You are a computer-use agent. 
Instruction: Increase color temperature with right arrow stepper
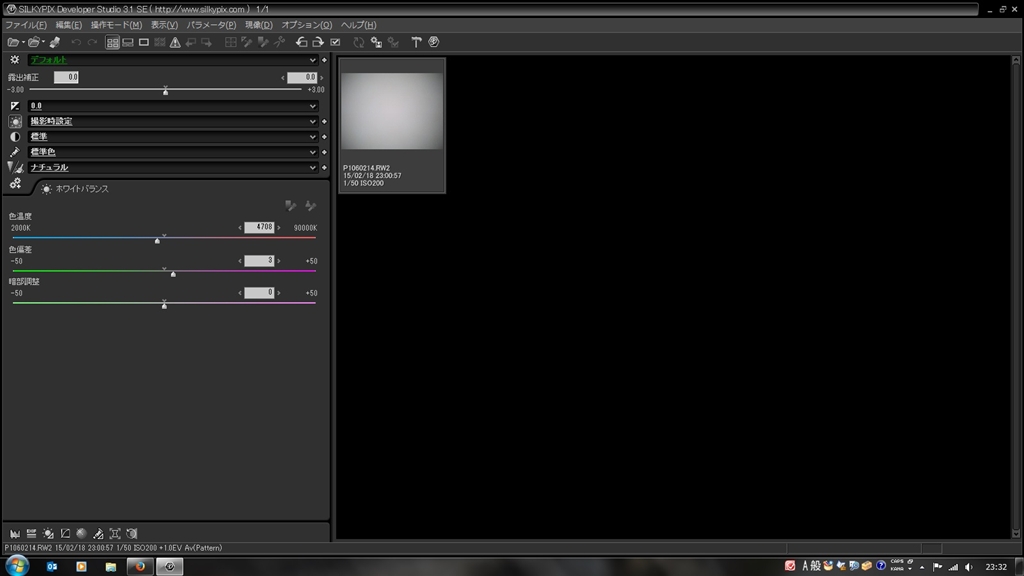tap(279, 228)
